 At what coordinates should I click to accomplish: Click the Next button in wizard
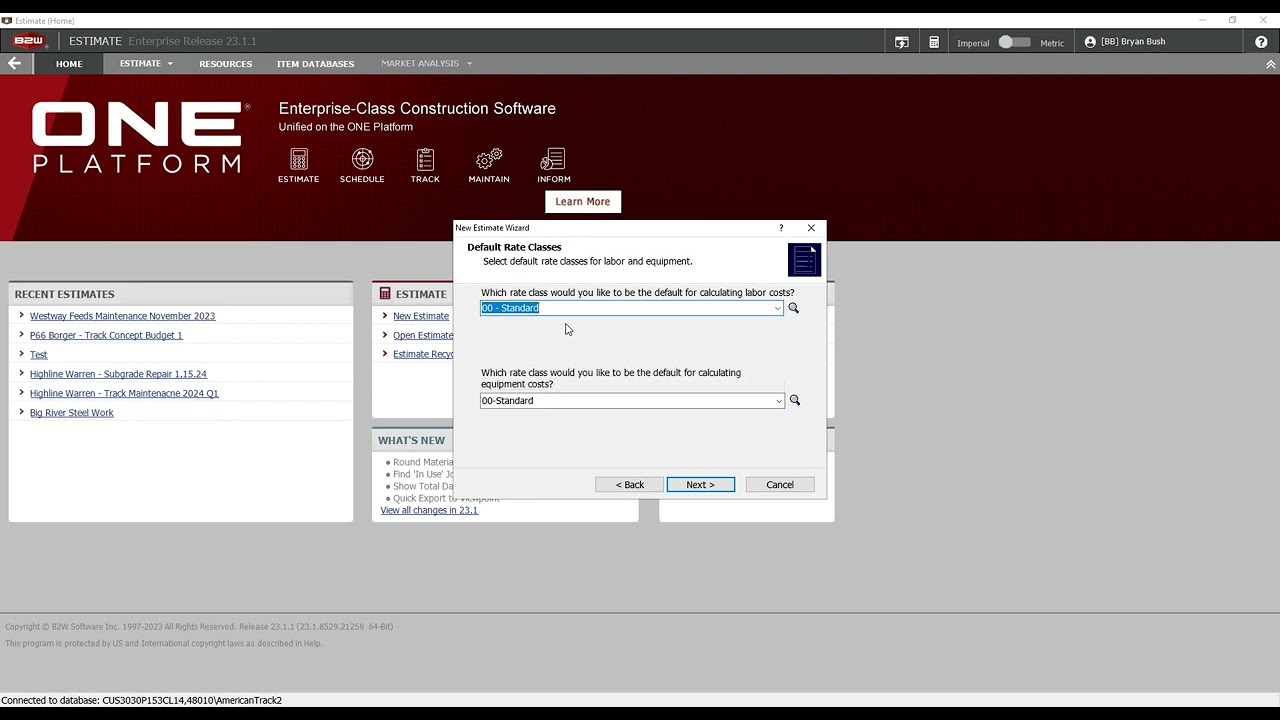point(700,484)
